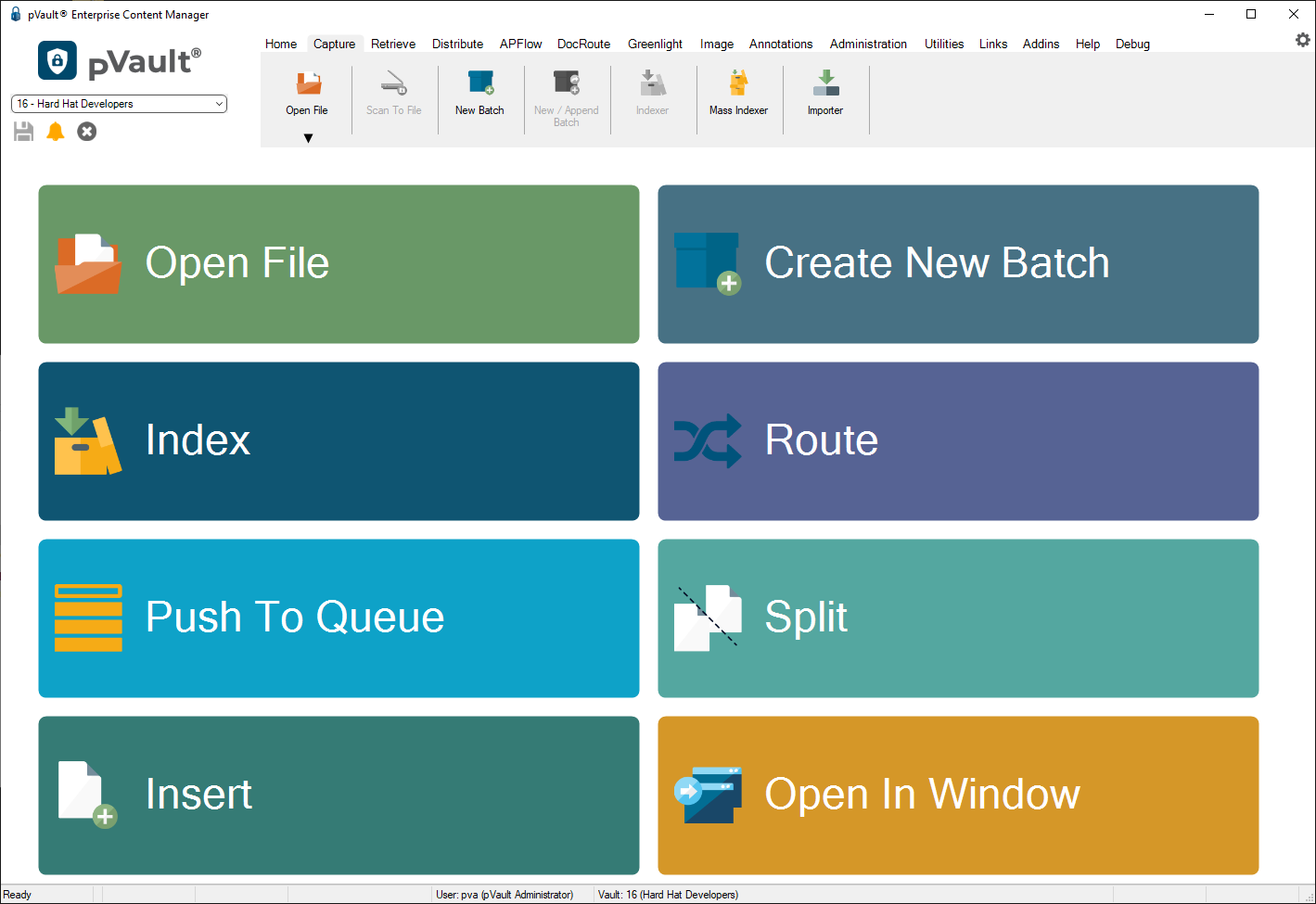Expand the arrow below Open File

tap(309, 138)
